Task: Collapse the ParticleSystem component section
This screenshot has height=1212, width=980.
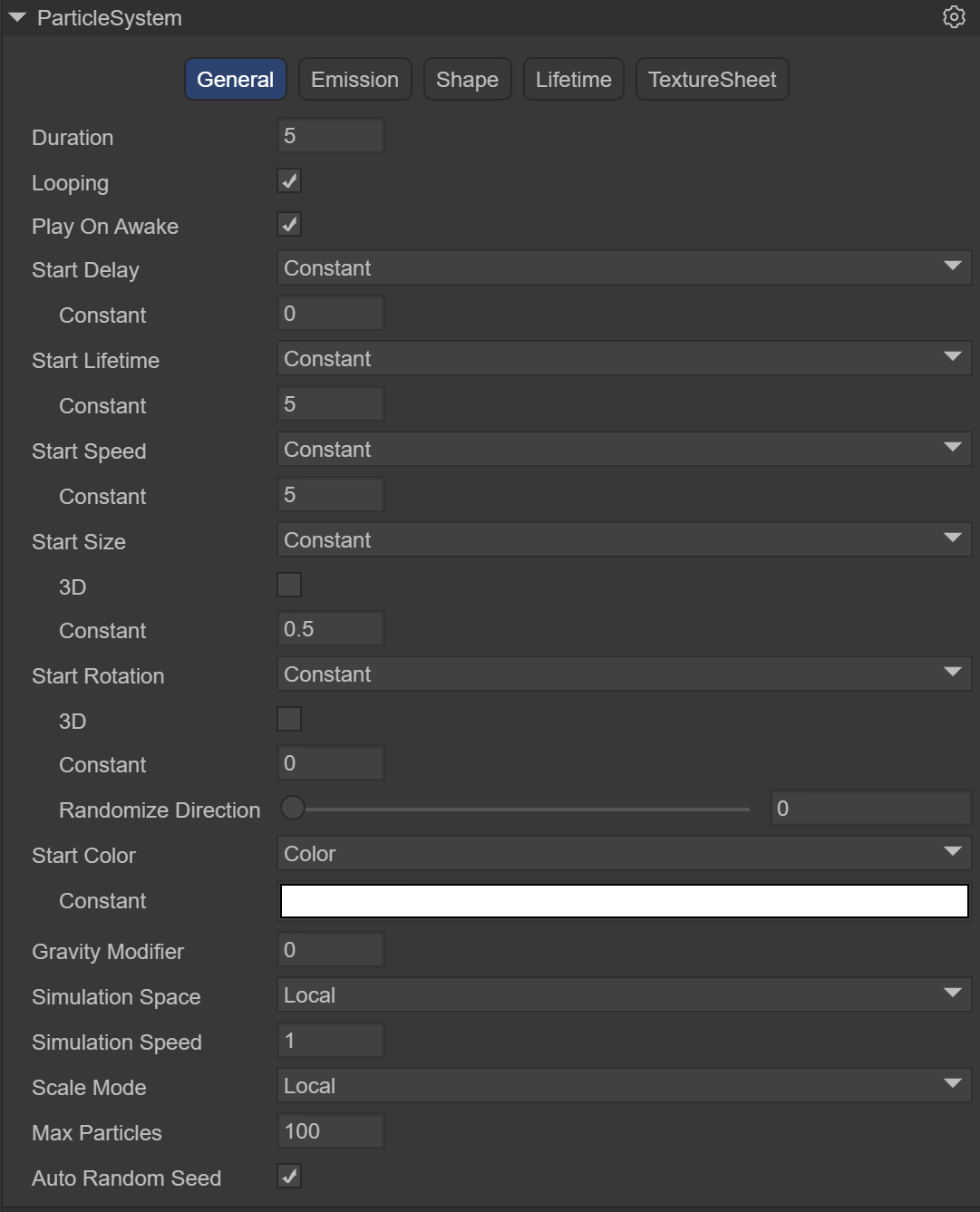Action: [17, 18]
